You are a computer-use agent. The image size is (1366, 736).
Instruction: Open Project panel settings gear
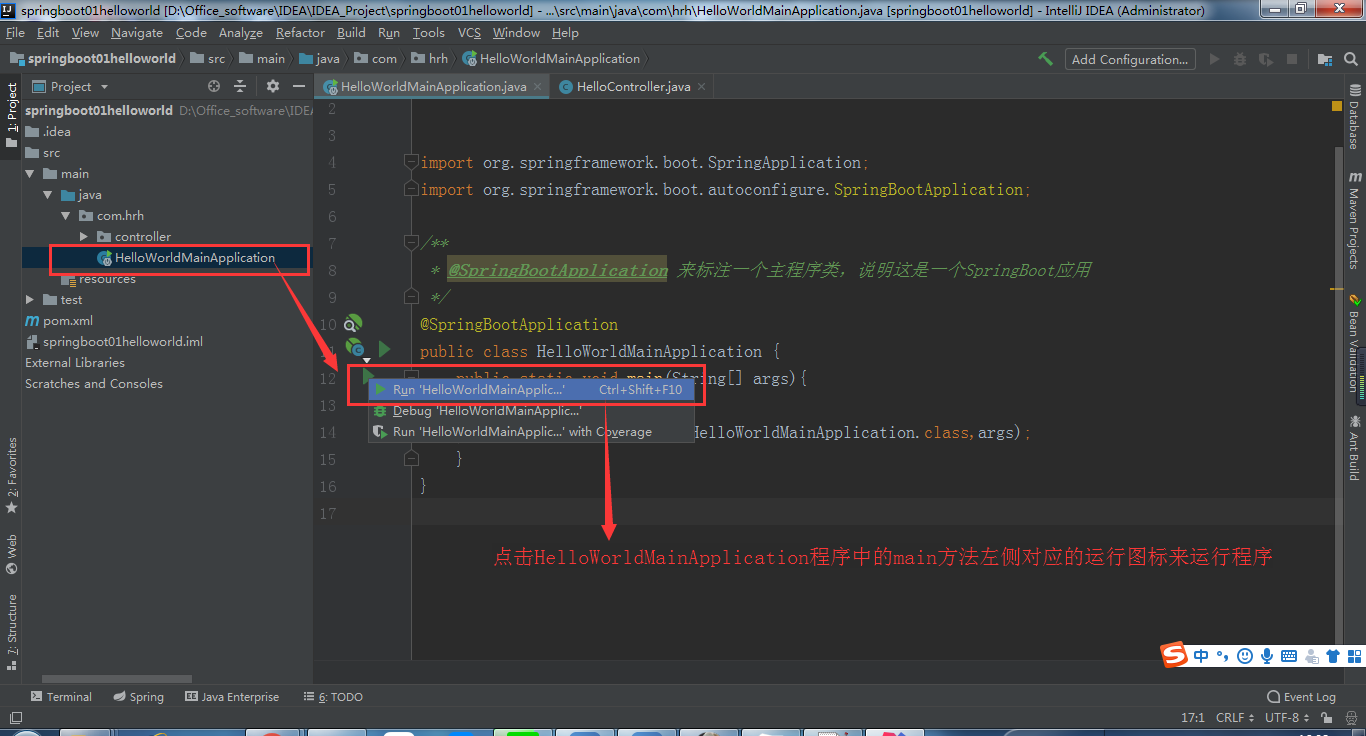pos(273,87)
